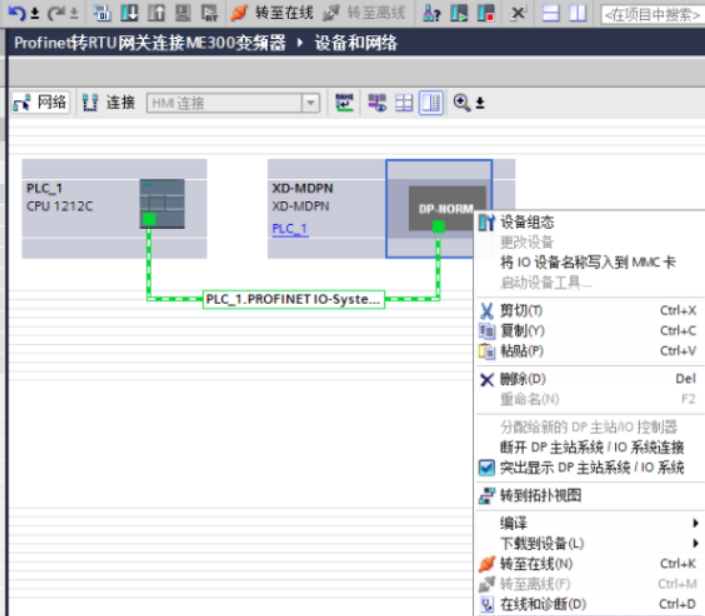Choose 在线和诊断 in the context menu
Image resolution: width=705 pixels, height=616 pixels.
click(x=542, y=604)
